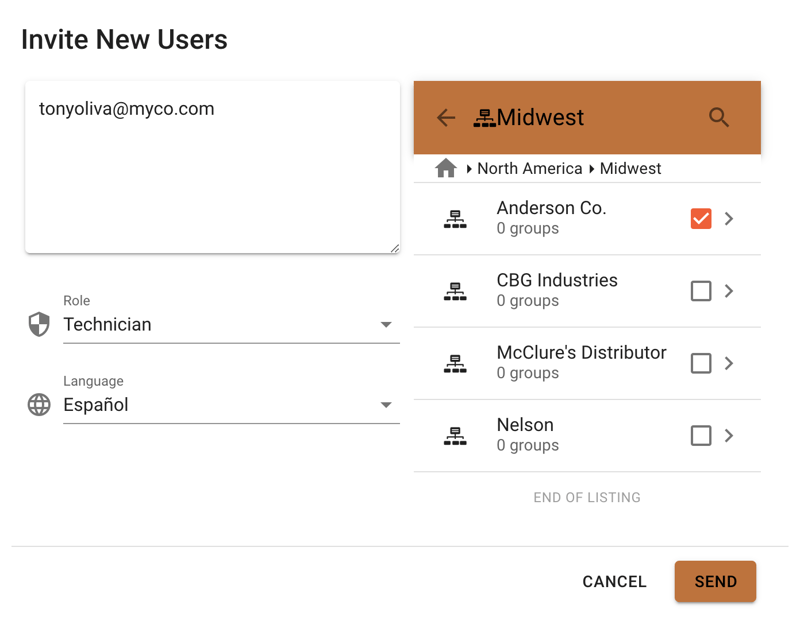Viewport: 800px width, 629px height.
Task: Click the home icon in the breadcrumb bar
Action: [446, 168]
